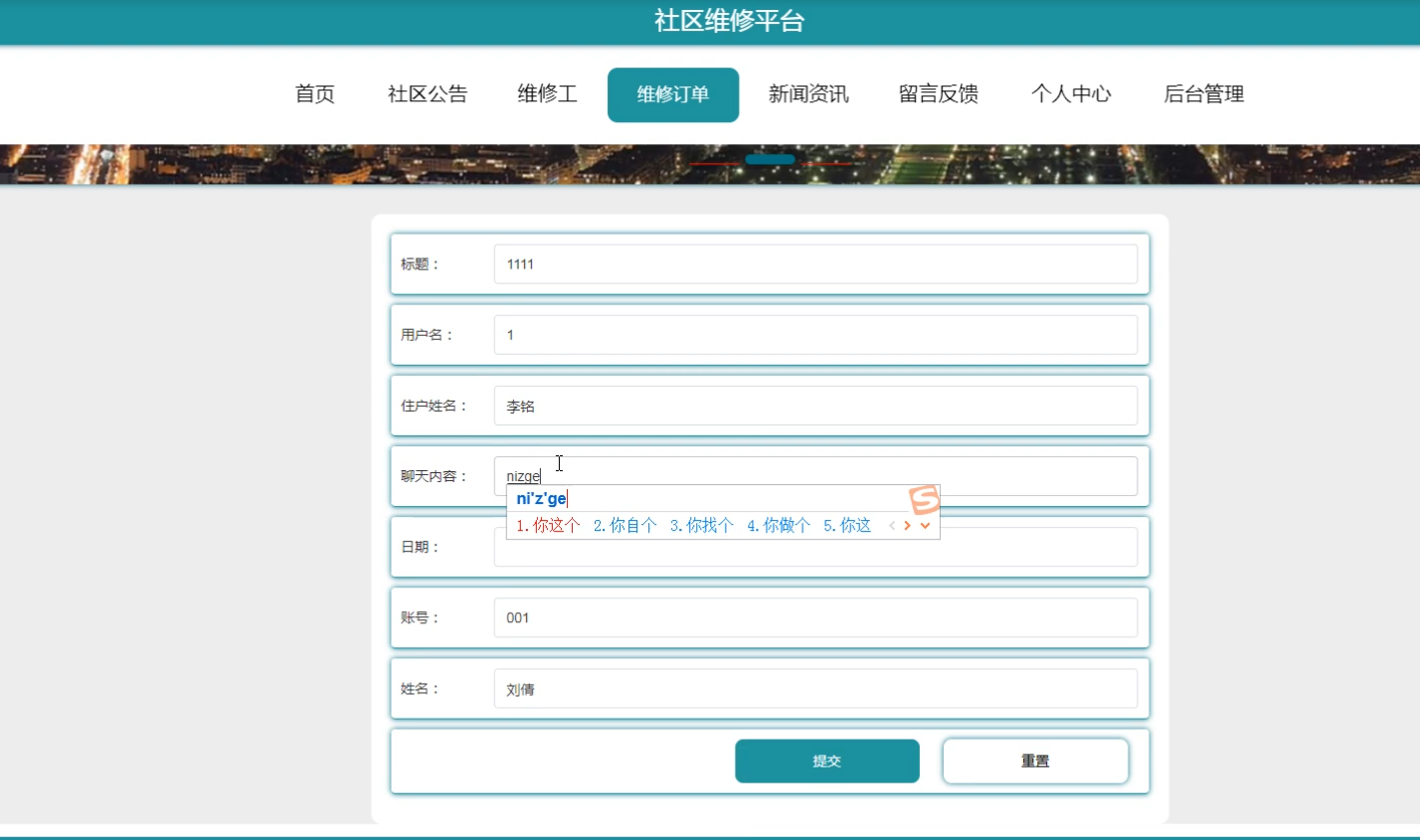Submit the form with 提交 button
Viewport: 1420px width, 840px height.
(x=826, y=760)
